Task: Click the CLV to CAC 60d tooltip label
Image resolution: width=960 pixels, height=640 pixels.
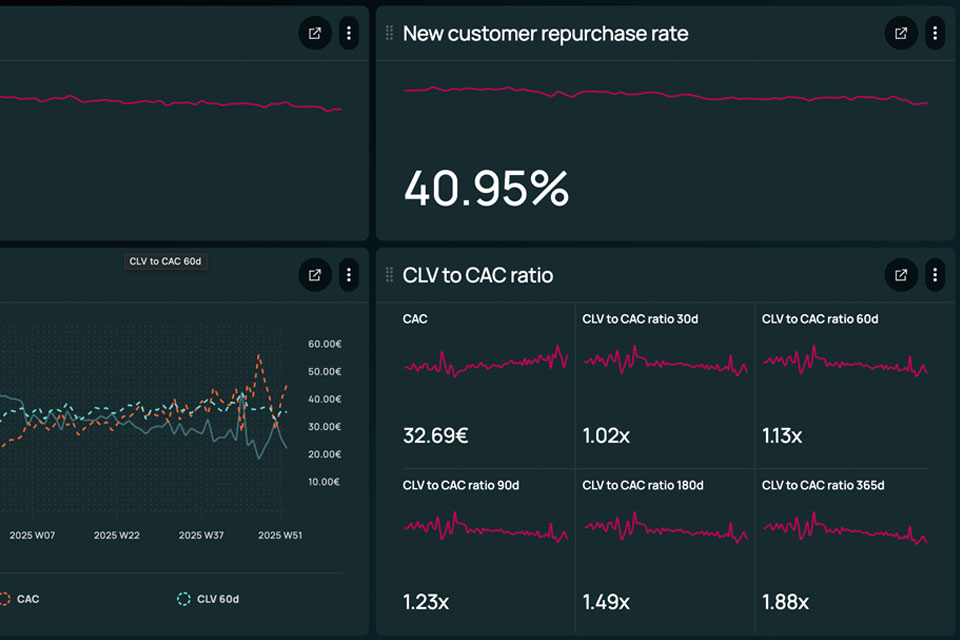Action: coord(165,262)
